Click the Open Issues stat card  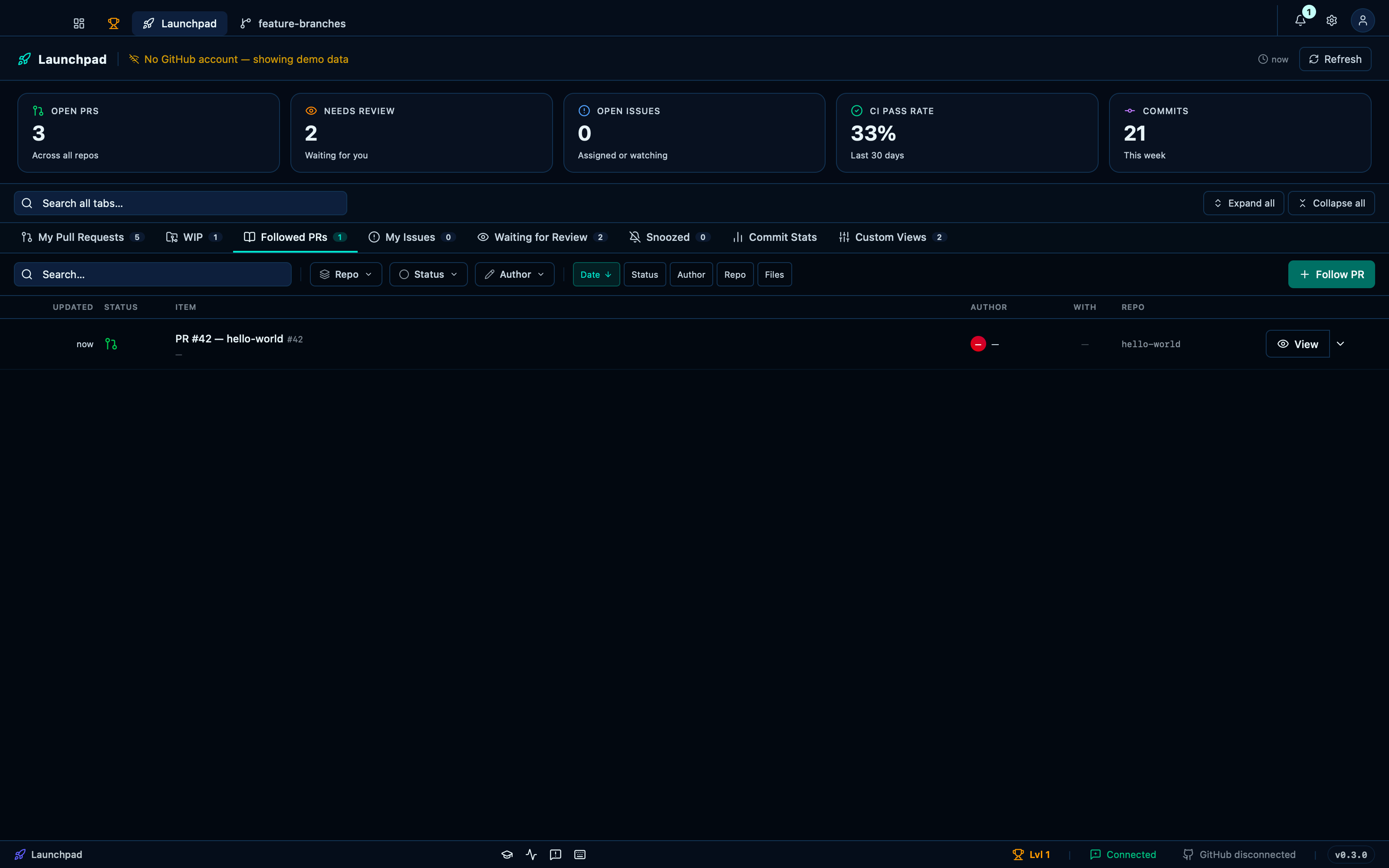(x=694, y=133)
